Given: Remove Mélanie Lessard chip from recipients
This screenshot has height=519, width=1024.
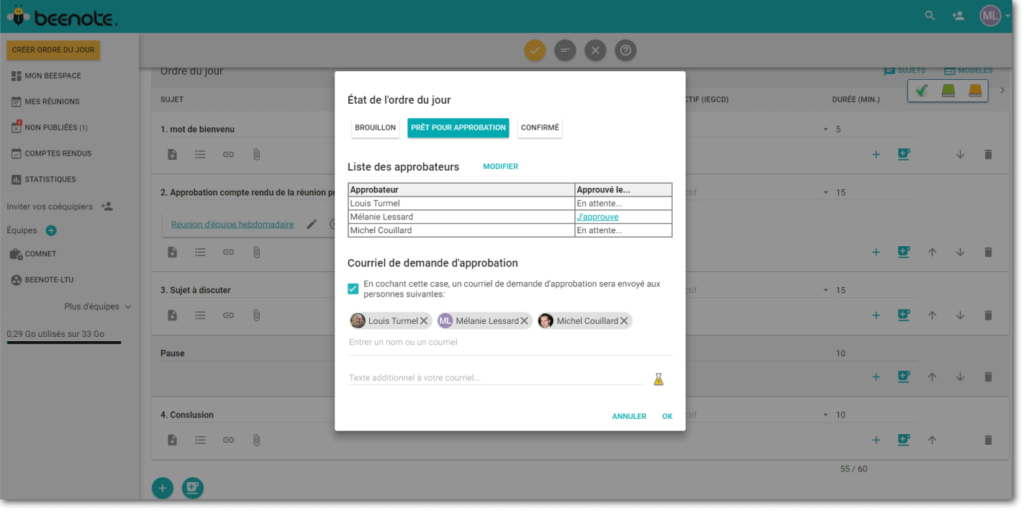Looking at the screenshot, I should point(524,321).
